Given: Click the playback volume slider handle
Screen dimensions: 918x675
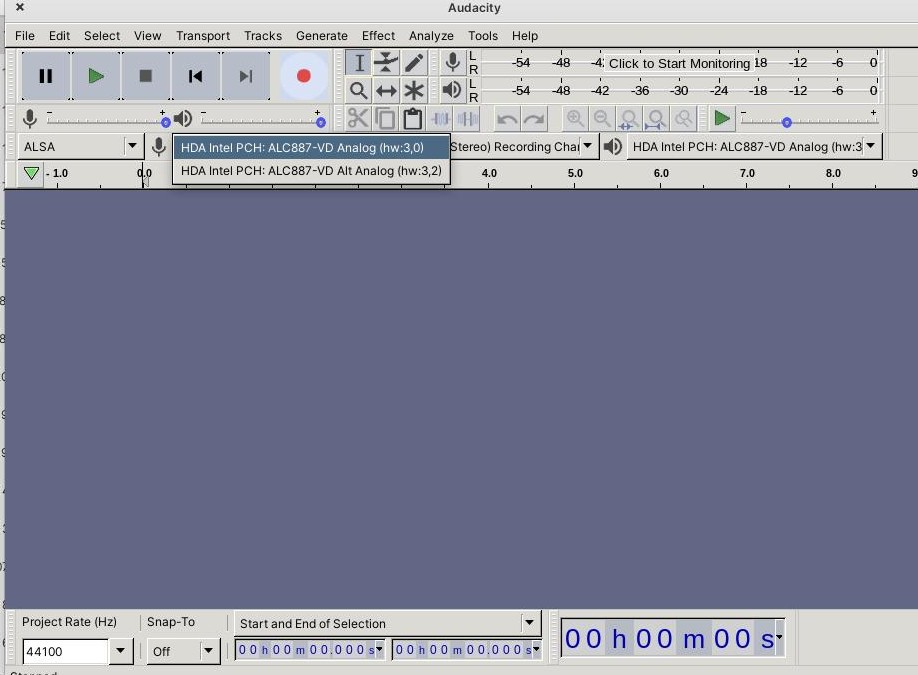Looking at the screenshot, I should click(321, 122).
